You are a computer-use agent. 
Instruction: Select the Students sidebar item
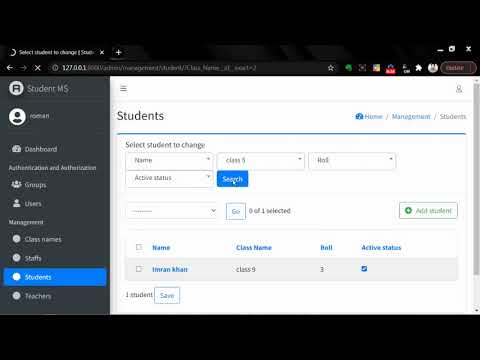pyautogui.click(x=55, y=277)
